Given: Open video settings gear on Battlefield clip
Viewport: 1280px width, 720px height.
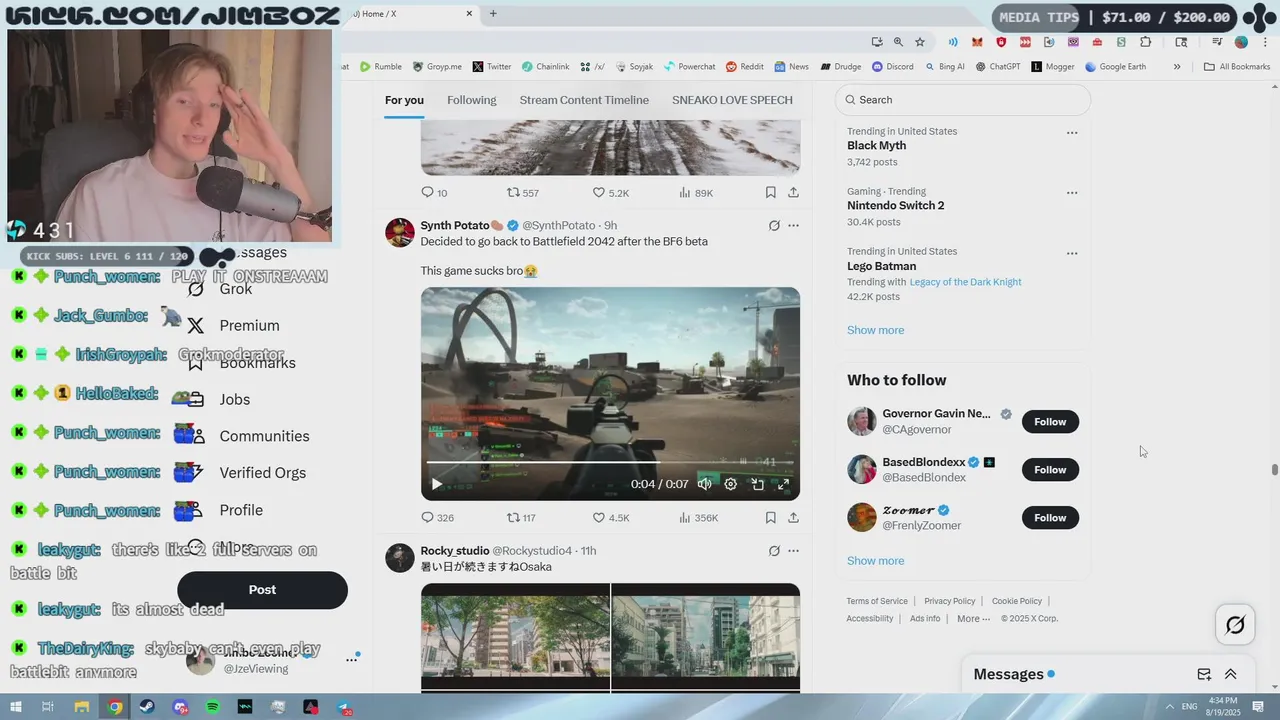Looking at the screenshot, I should (x=731, y=484).
